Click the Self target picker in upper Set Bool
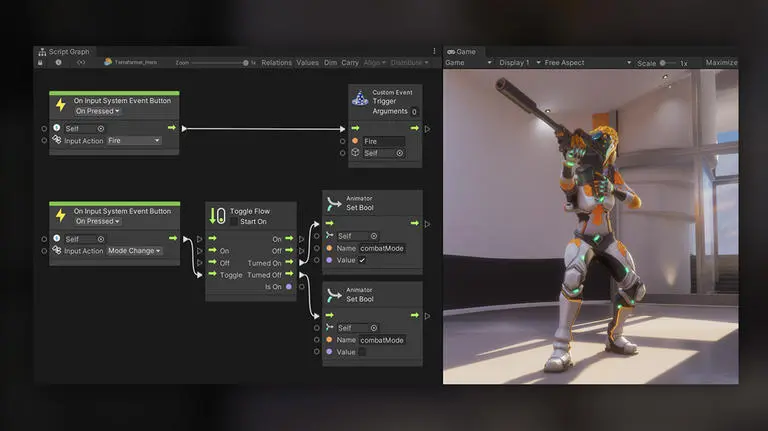The image size is (768, 431). point(374,236)
